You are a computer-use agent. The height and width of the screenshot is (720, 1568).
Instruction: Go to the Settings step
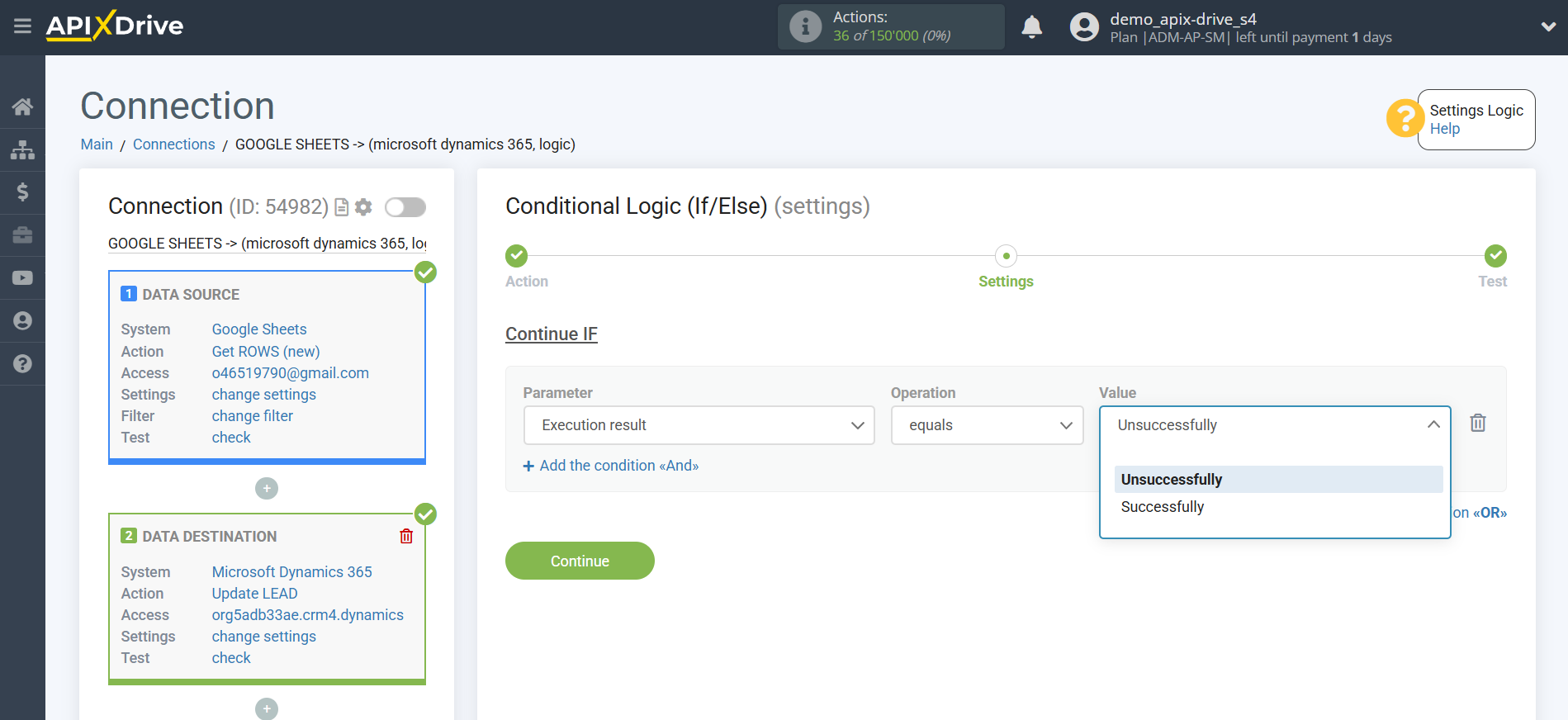point(1006,256)
